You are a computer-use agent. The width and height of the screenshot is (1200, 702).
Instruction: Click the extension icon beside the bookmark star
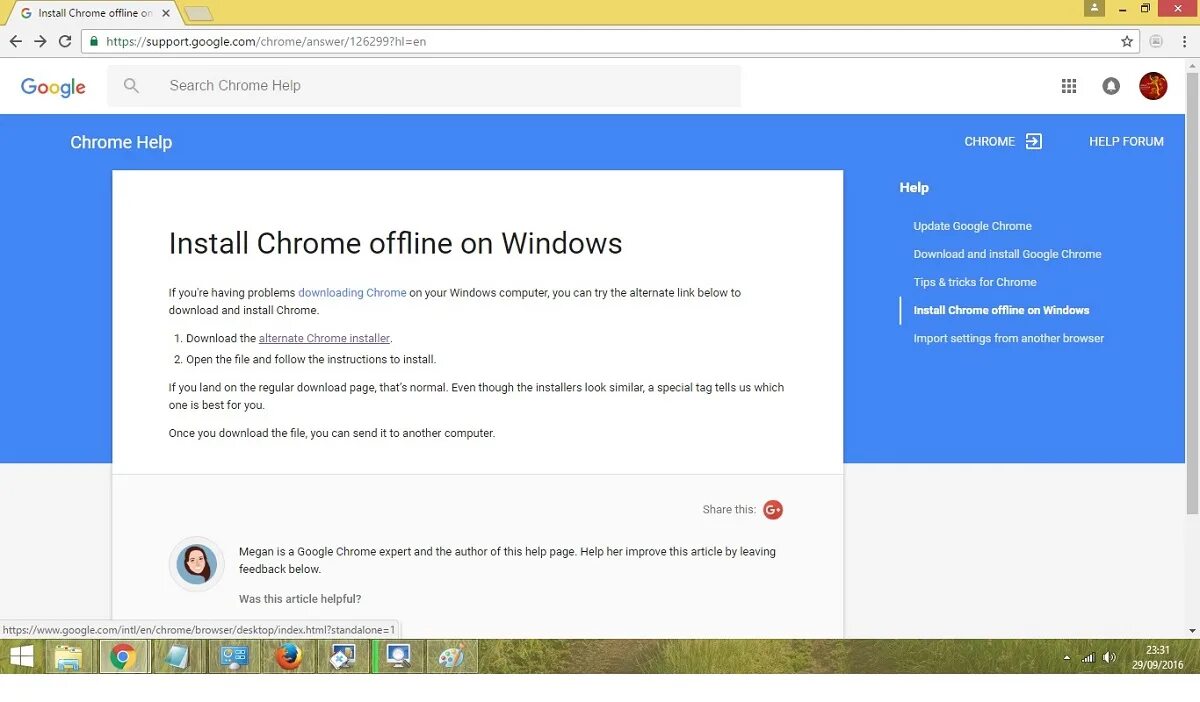(1156, 41)
